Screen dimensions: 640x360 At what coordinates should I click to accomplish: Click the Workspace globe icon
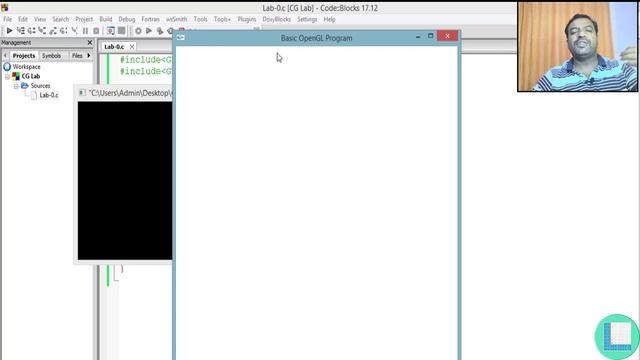[7, 67]
